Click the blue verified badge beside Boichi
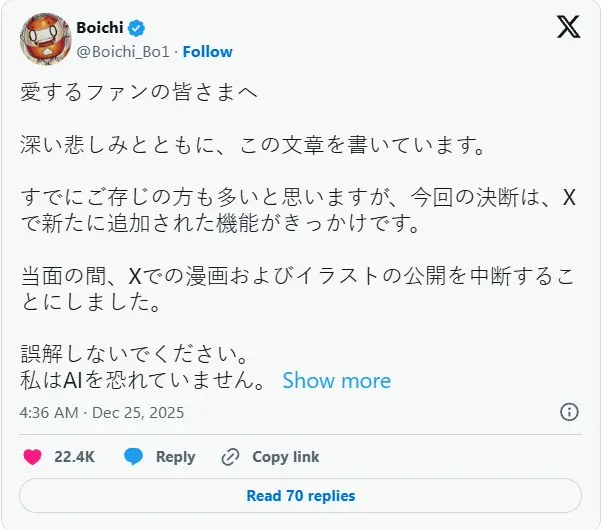This screenshot has height=529, width=605. [x=135, y=28]
